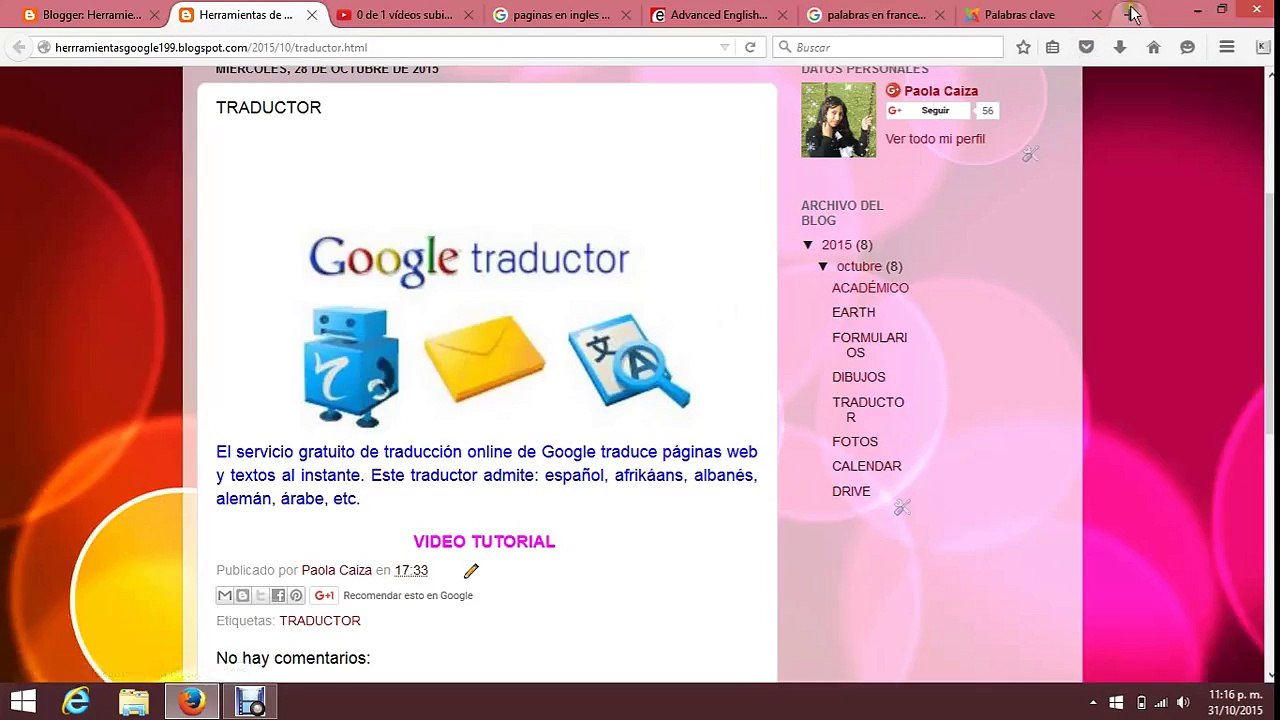Screen dimensions: 1280x720
Task: Open the DRIVE archive post
Action: pos(851,492)
